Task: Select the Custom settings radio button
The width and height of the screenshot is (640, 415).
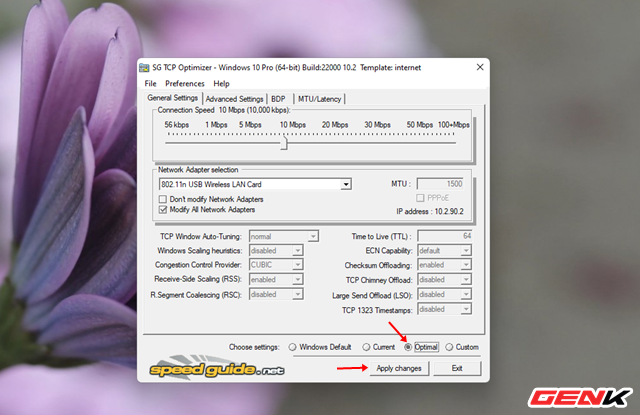Action: (449, 347)
